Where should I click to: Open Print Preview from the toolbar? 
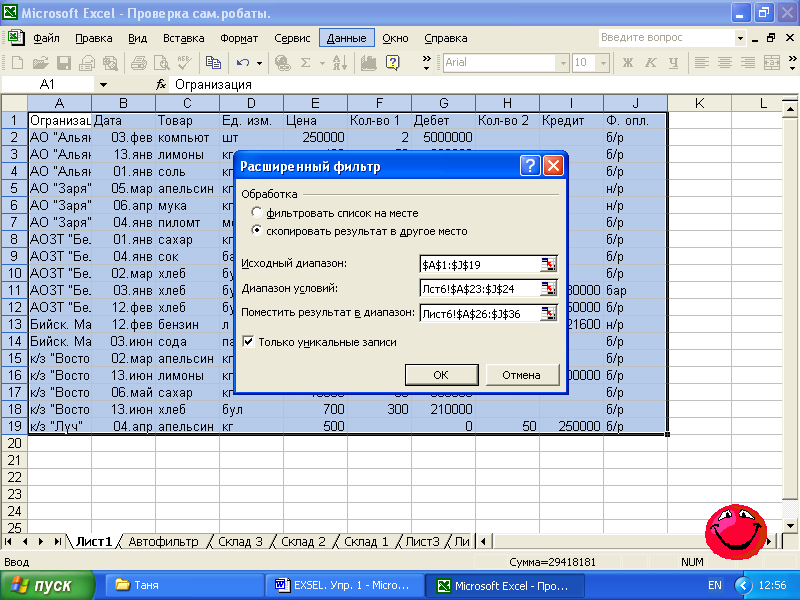pos(162,62)
